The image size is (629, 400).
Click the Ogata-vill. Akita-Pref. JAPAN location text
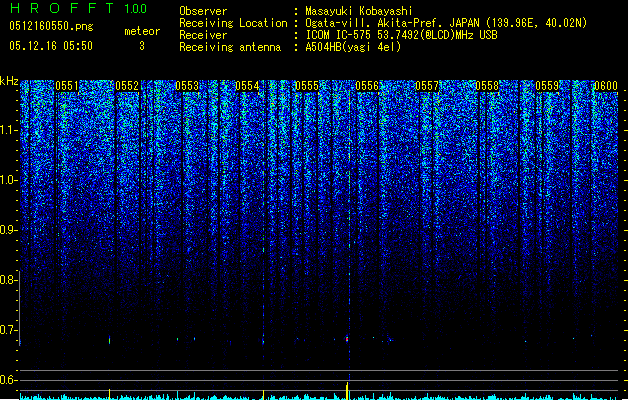(x=446, y=23)
